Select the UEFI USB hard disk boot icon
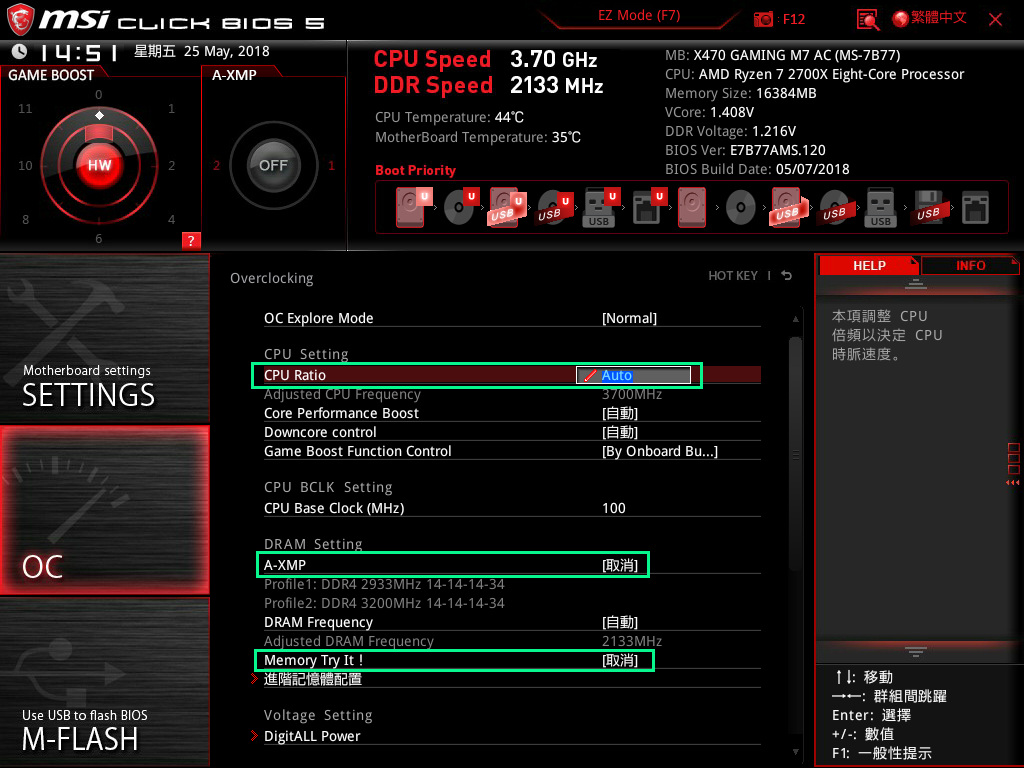Viewport: 1024px width, 768px height. (506, 207)
